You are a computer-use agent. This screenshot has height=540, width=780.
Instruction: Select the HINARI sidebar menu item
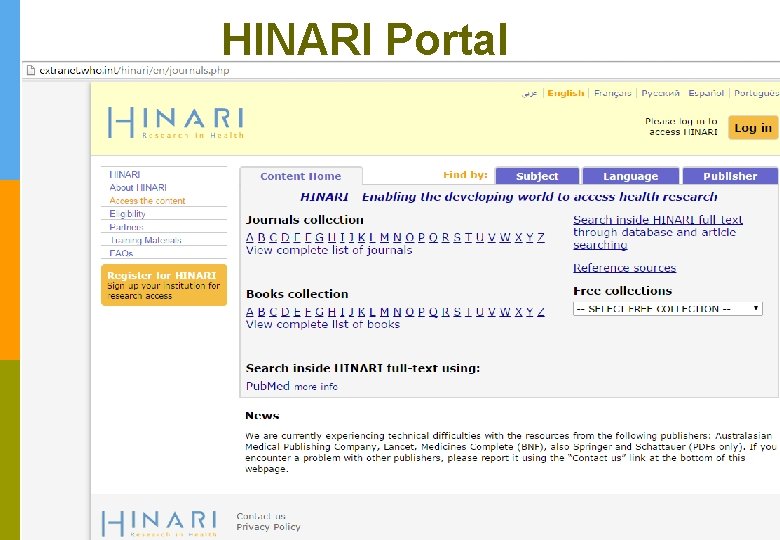(125, 175)
